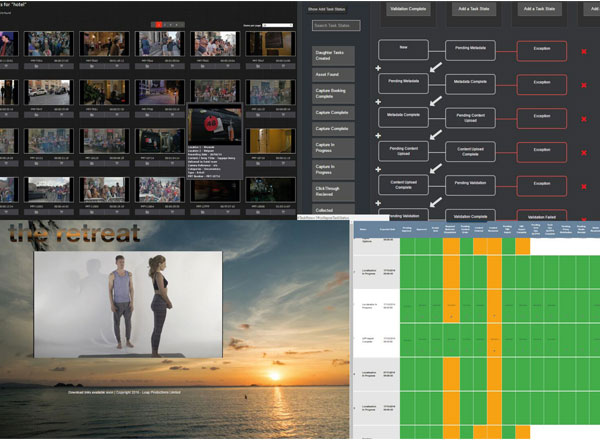Click plus icon above Pending Content Upload left node
600x440 pixels.
coord(378,135)
